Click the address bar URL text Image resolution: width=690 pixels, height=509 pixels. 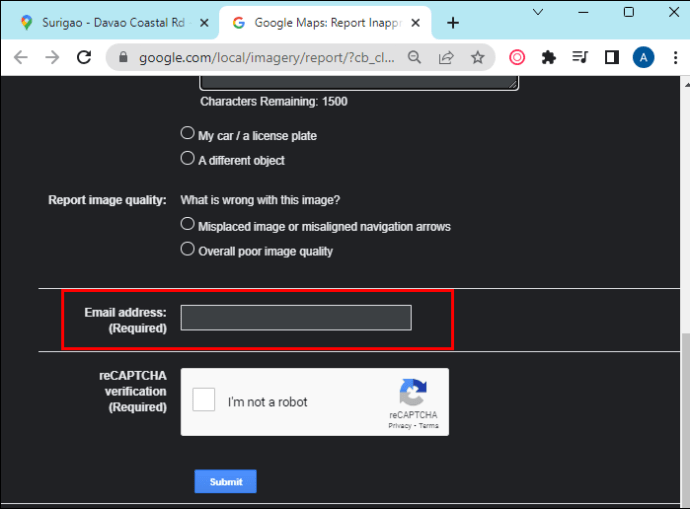267,58
